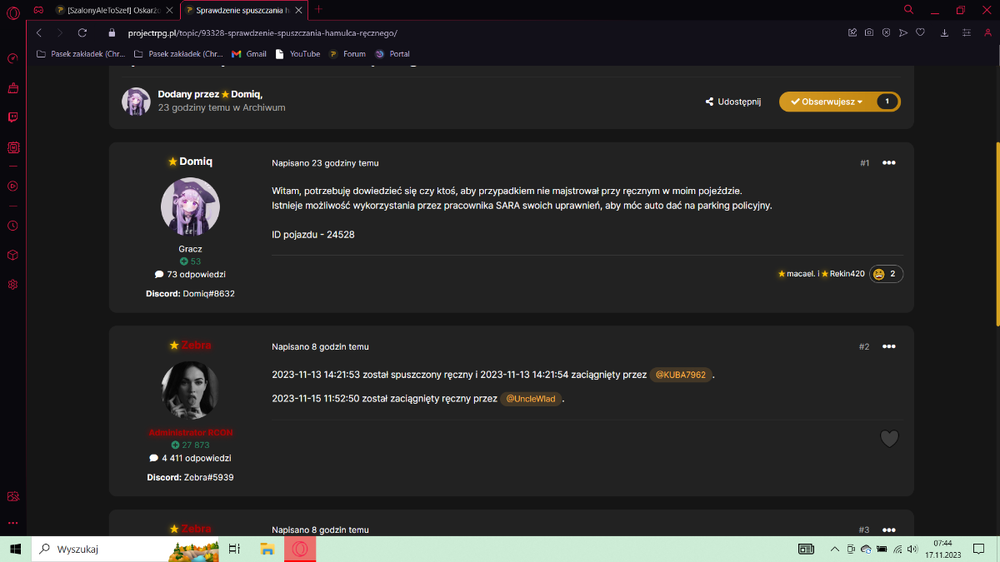Open the Archiwum category link

coord(263,108)
